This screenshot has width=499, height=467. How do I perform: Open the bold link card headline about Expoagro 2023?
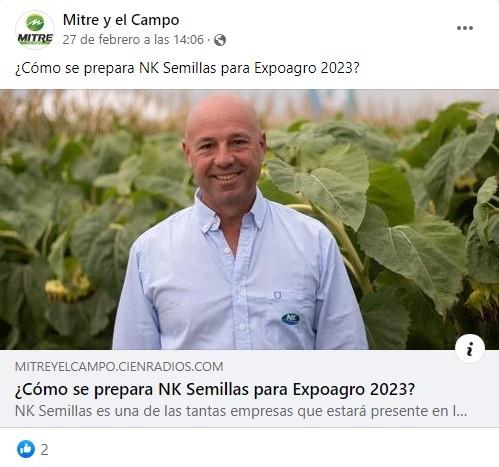[215, 389]
